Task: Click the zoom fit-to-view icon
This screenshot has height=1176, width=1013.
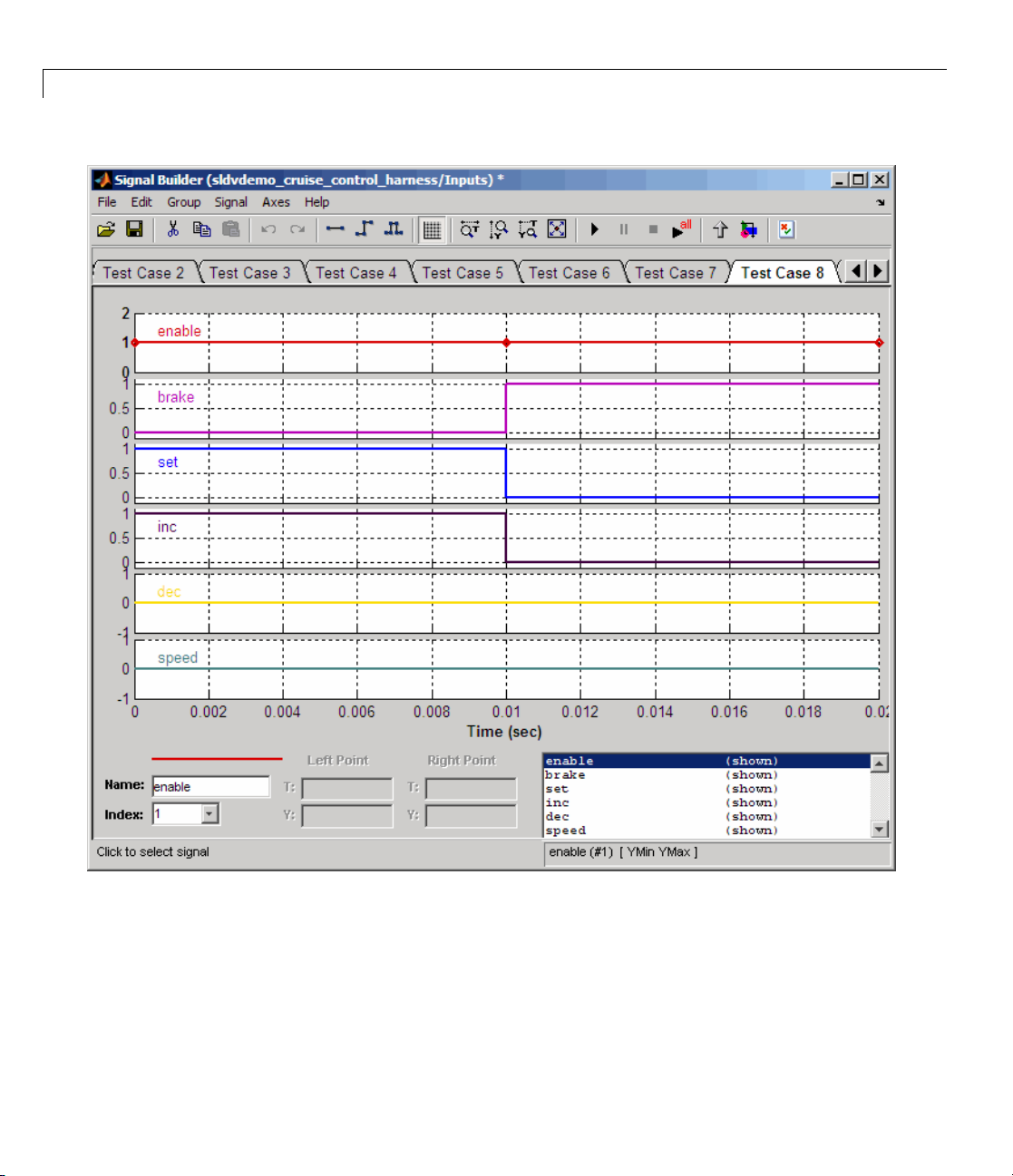Action: [557, 229]
